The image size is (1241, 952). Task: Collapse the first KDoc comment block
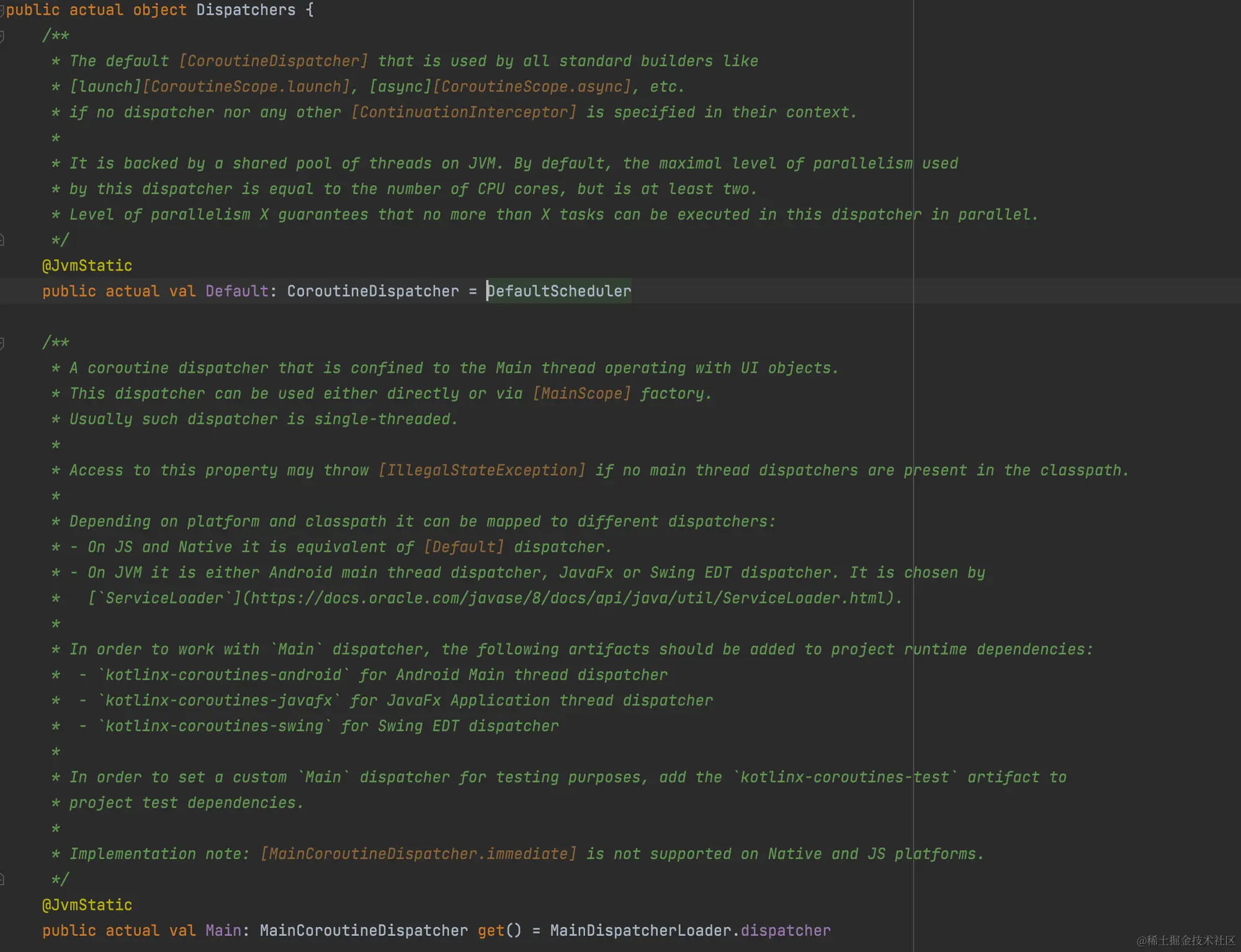(2, 37)
